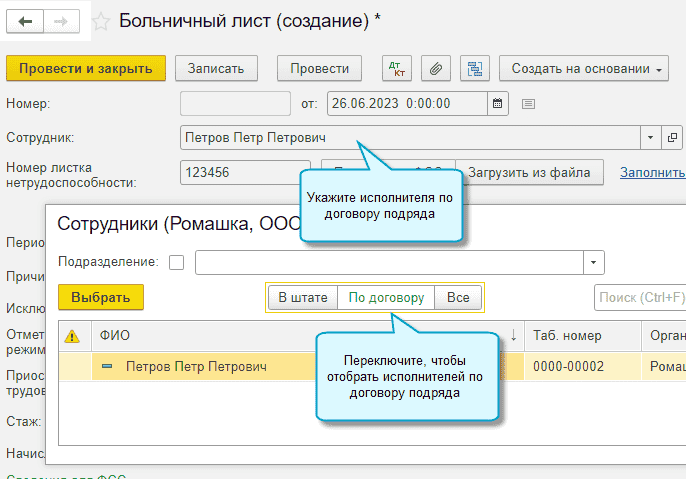Open the Заполнить link

[653, 173]
